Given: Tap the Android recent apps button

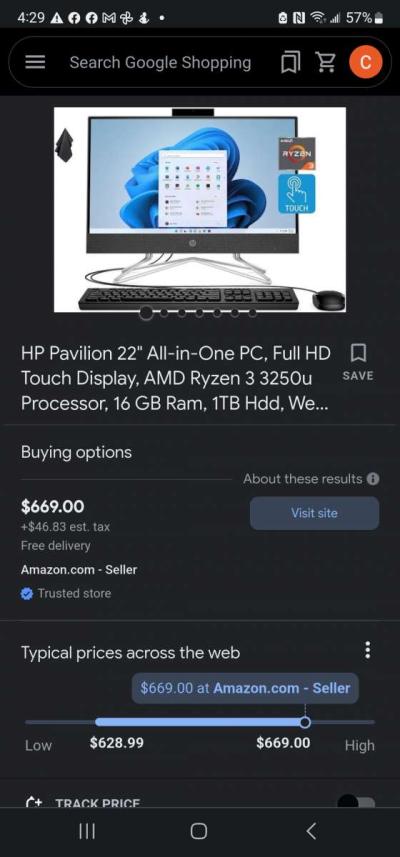Looking at the screenshot, I should click(x=87, y=831).
